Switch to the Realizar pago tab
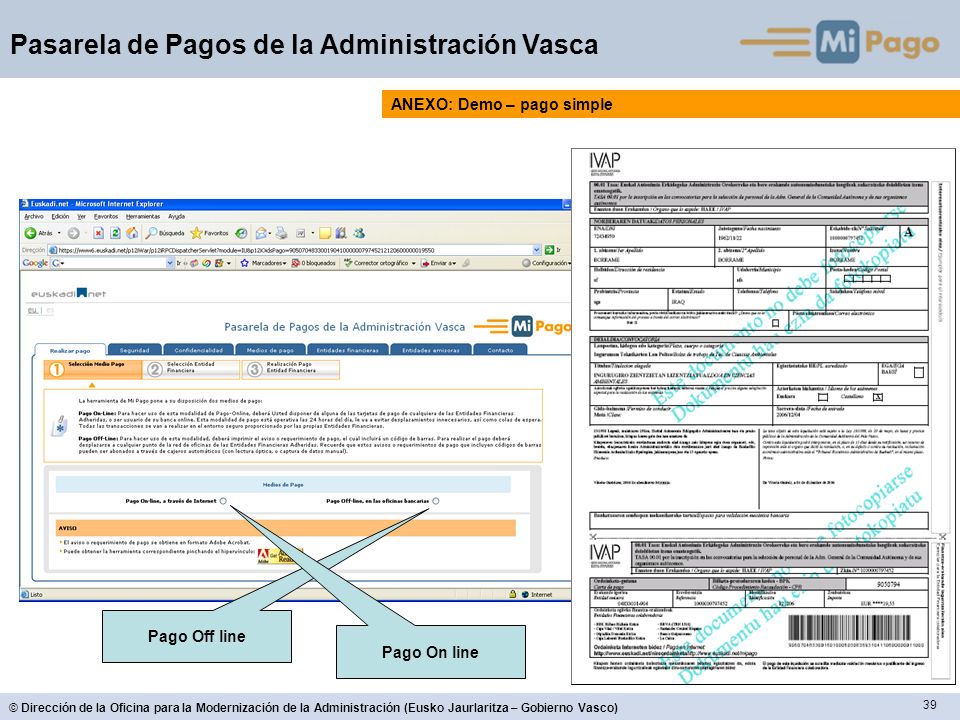Screen dimensions: 960x720 coord(69,350)
